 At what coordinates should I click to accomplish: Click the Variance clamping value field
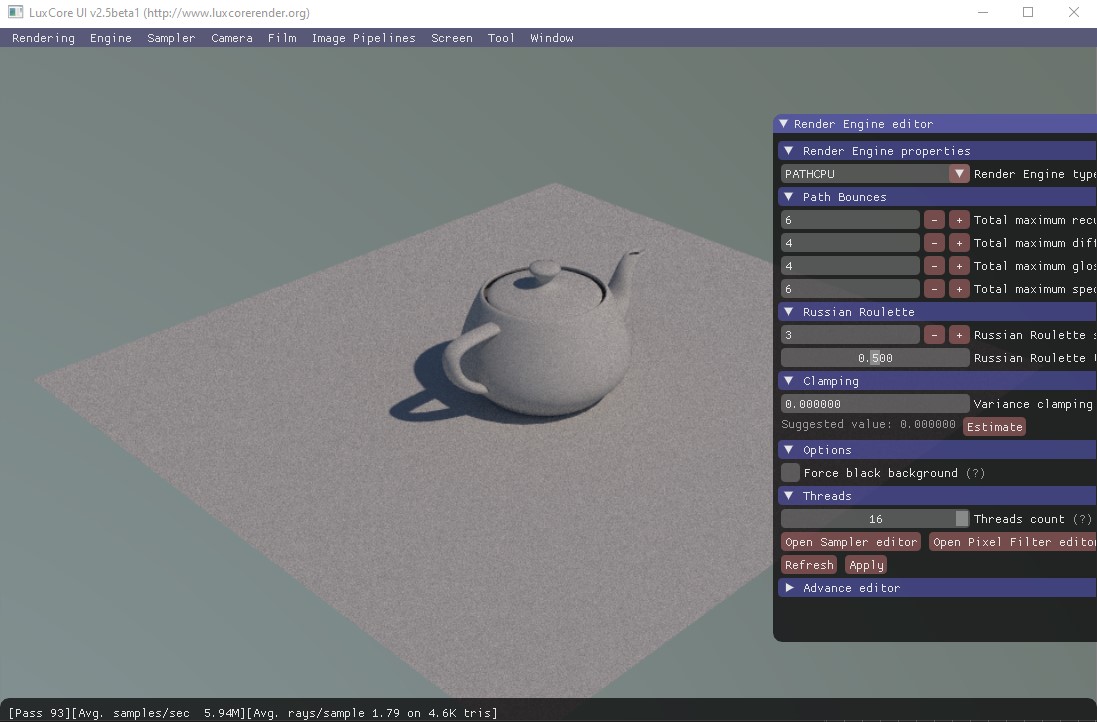875,404
